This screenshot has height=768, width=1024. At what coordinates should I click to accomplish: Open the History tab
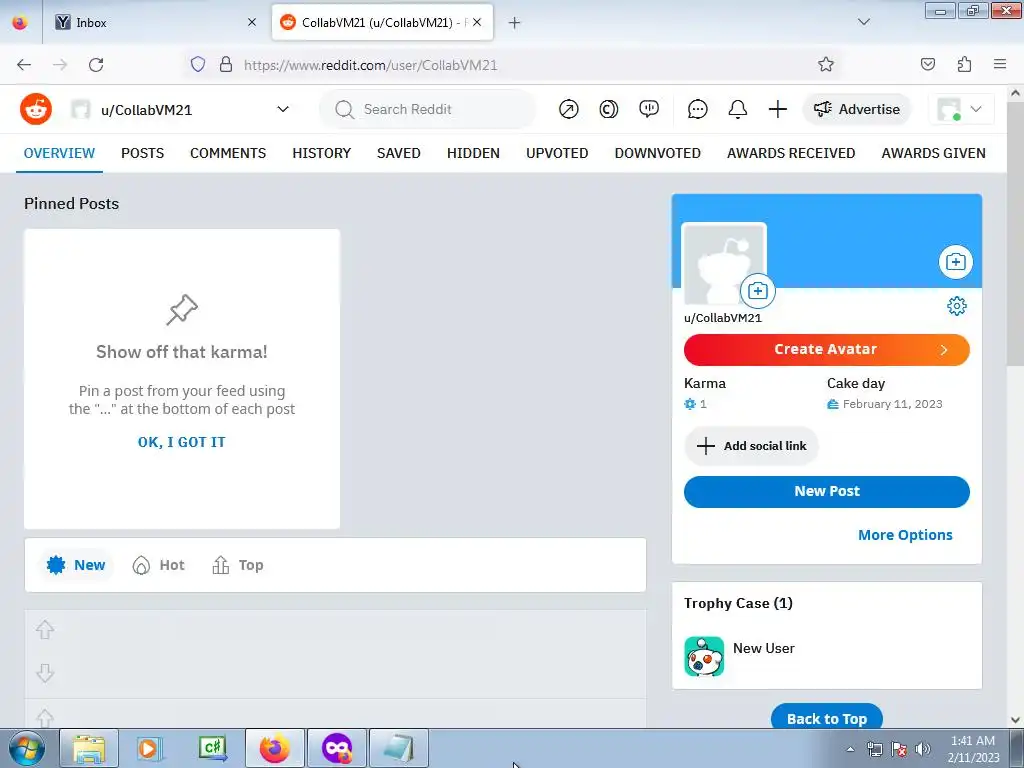coord(321,153)
